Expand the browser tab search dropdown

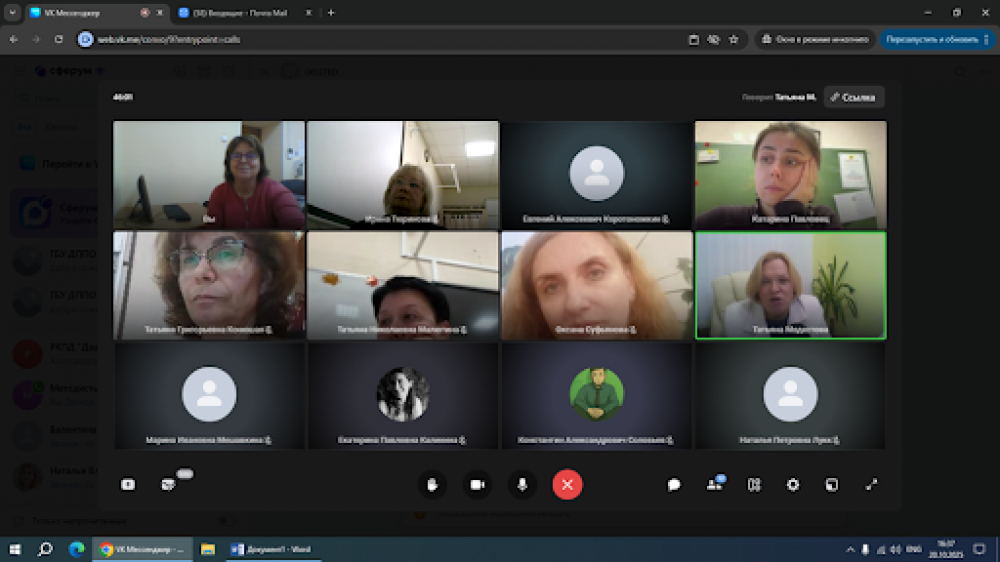11,13
